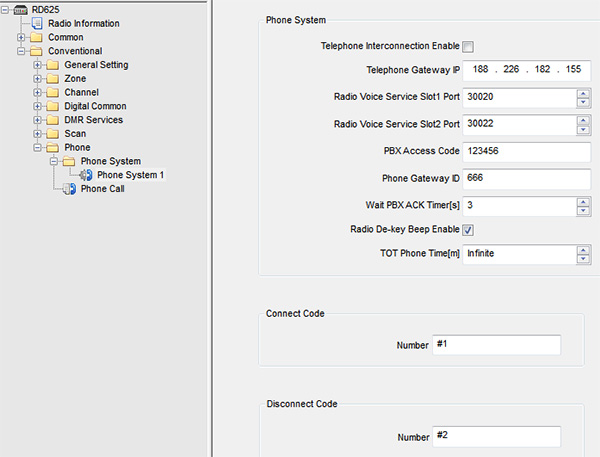The height and width of the screenshot is (457, 600).
Task: Collapse the Conventional tree node
Action: click(21, 51)
